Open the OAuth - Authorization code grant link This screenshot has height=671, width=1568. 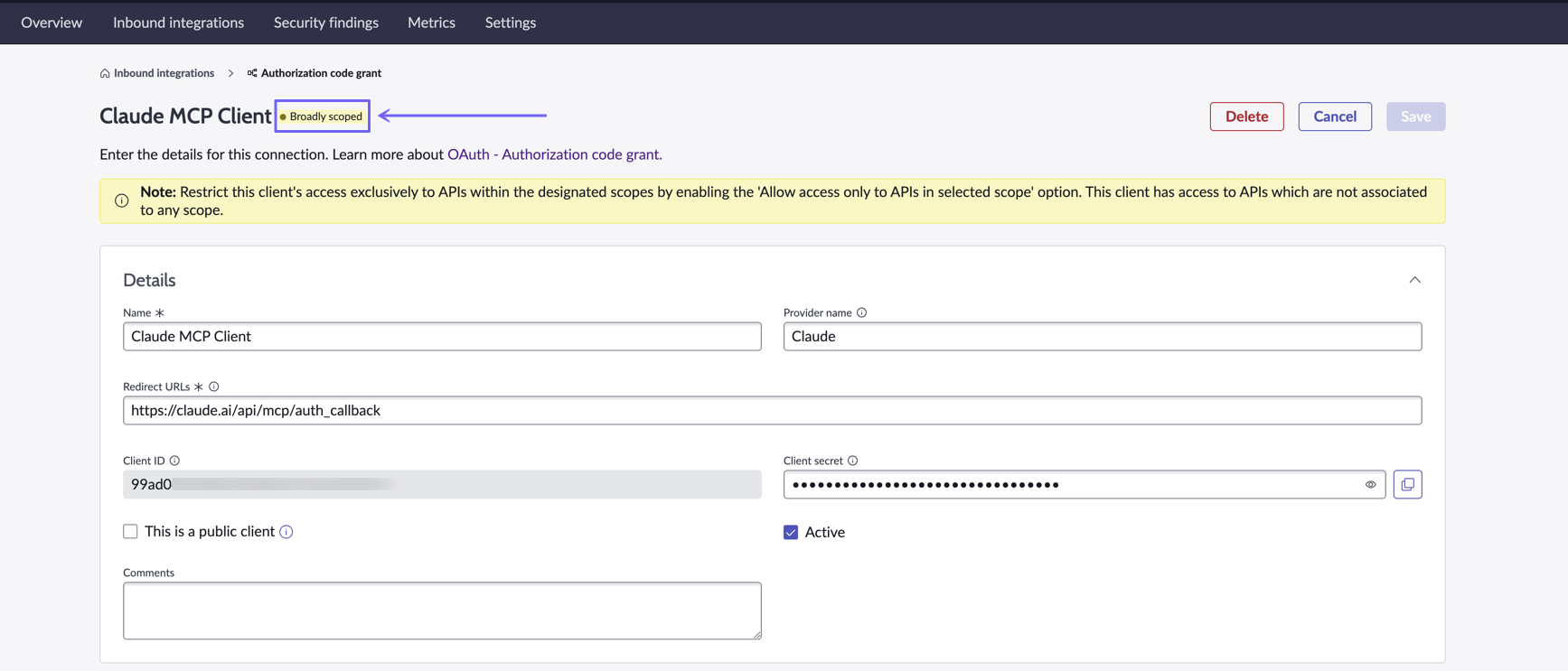click(x=555, y=154)
